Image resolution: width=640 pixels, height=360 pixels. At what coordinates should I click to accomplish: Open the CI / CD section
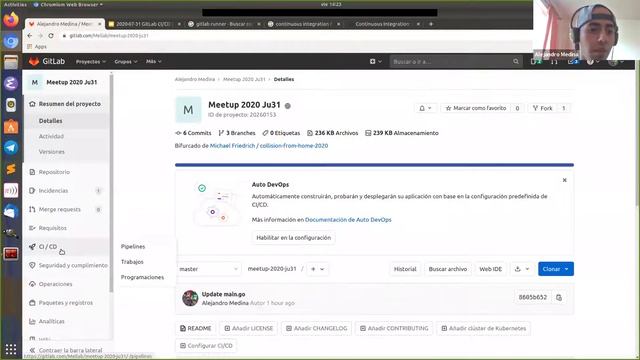[x=48, y=247]
